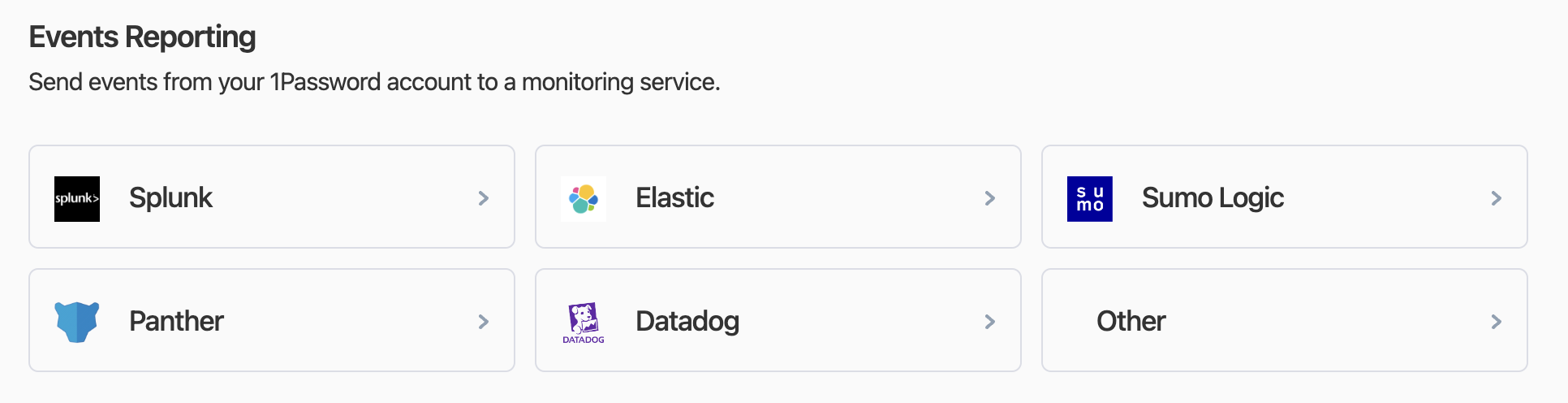
Task: Click the Datadog card's chevron arrow
Action: [990, 322]
